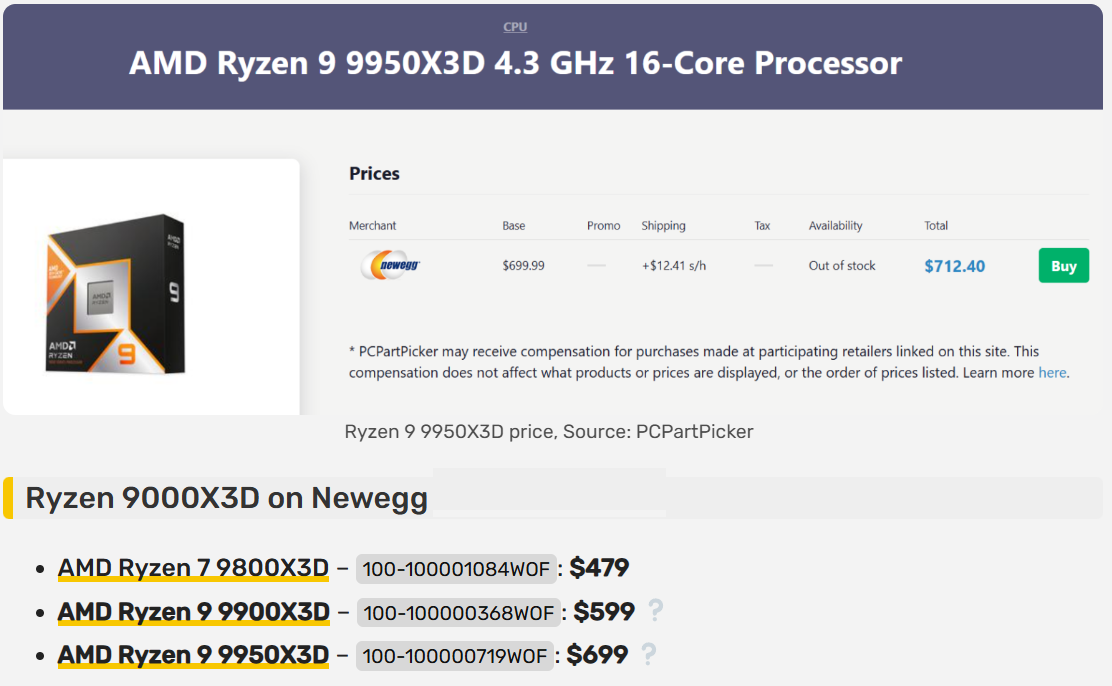The image size is (1112, 686).
Task: Click the question mark icon beside $599
Action: point(655,611)
